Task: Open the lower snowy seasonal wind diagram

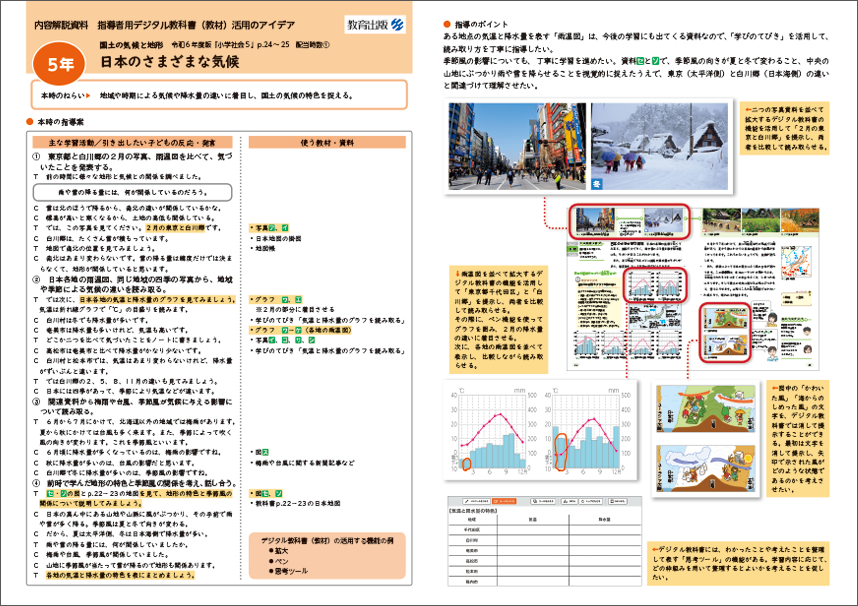Action: pyautogui.click(x=706, y=469)
